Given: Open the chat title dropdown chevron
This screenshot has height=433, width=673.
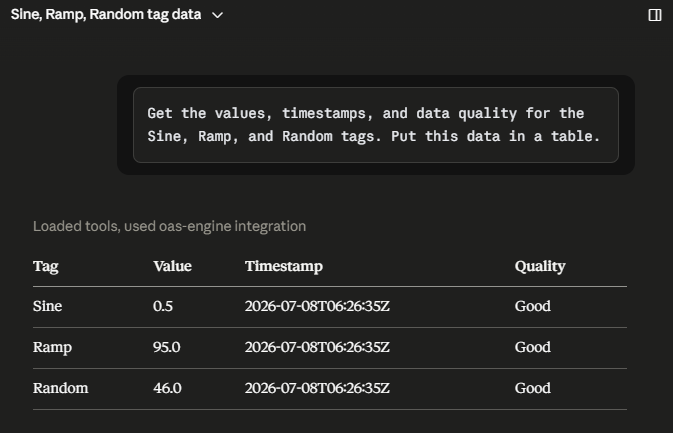Looking at the screenshot, I should (x=218, y=15).
